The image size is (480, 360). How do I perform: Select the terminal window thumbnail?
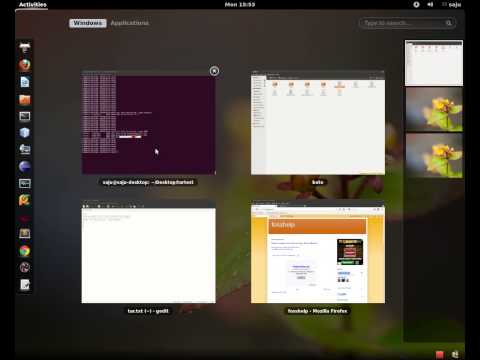149,122
